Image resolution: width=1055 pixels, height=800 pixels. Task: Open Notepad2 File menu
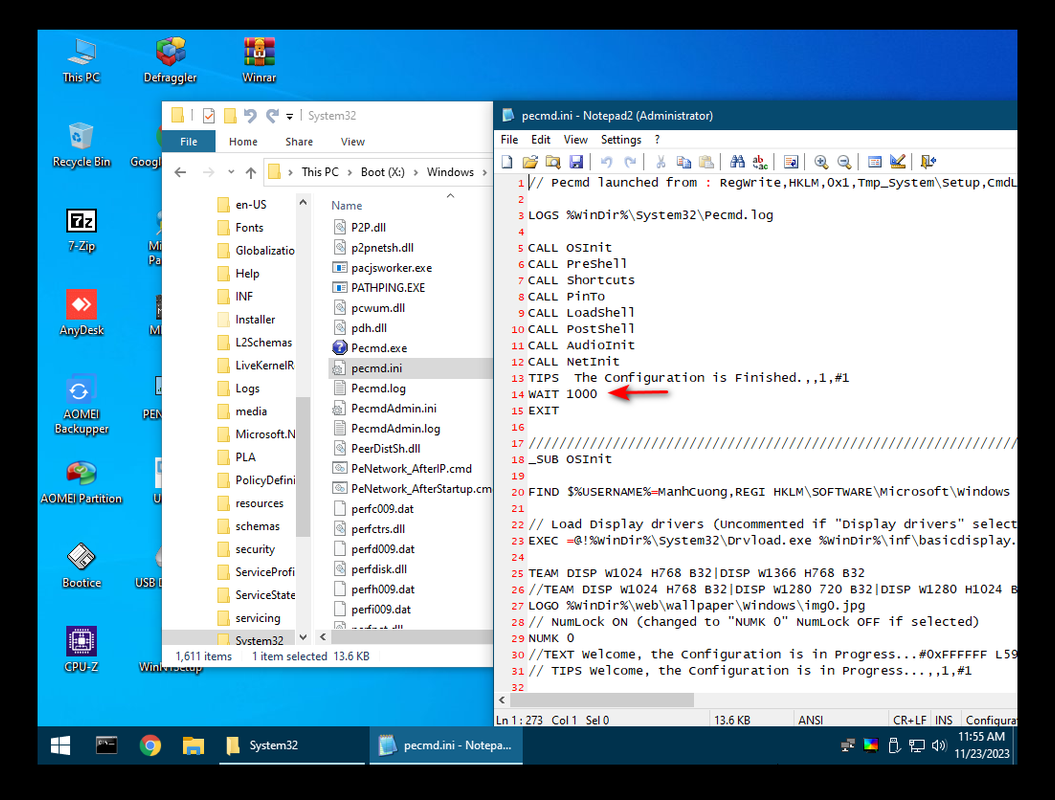click(509, 139)
